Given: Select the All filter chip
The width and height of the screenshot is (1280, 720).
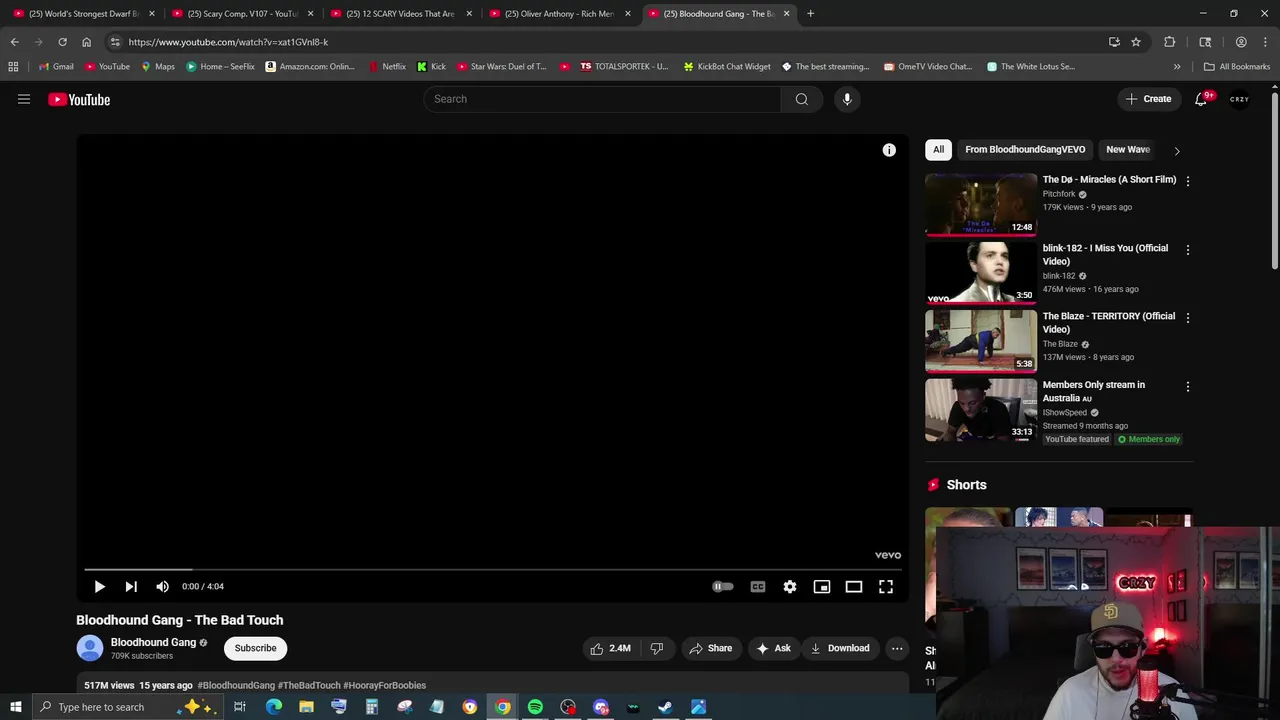Looking at the screenshot, I should [938, 150].
